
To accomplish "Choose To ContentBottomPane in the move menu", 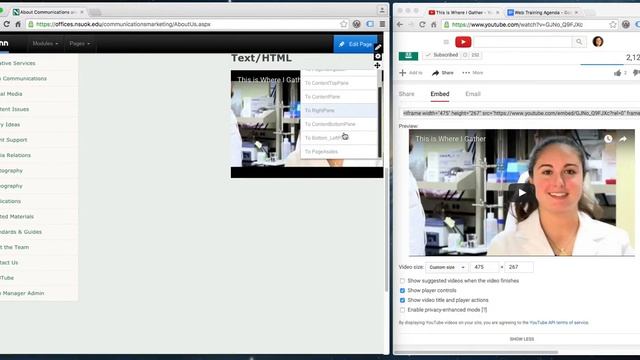I will coord(338,124).
